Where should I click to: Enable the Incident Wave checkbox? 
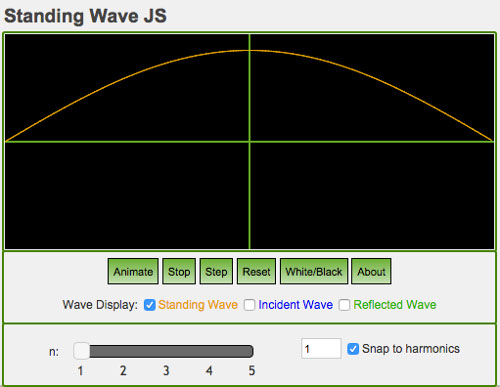pyautogui.click(x=249, y=305)
